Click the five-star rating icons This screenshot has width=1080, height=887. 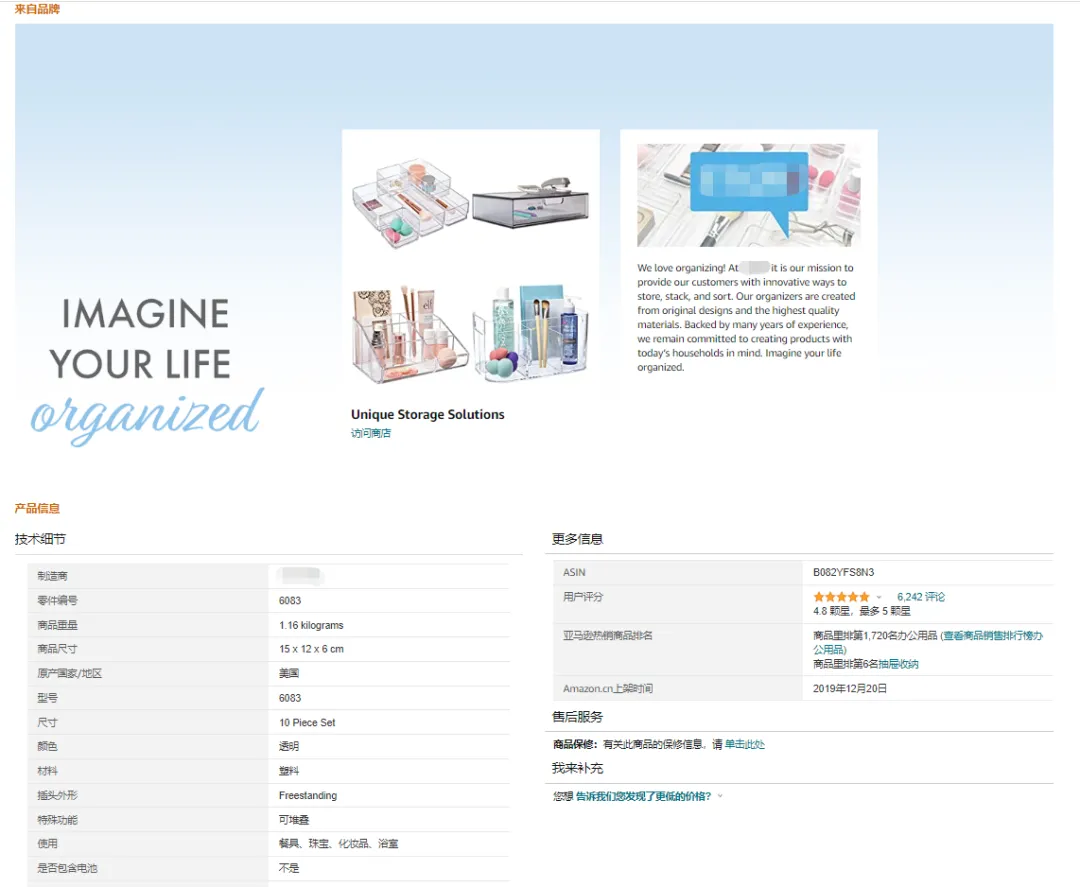[x=841, y=597]
